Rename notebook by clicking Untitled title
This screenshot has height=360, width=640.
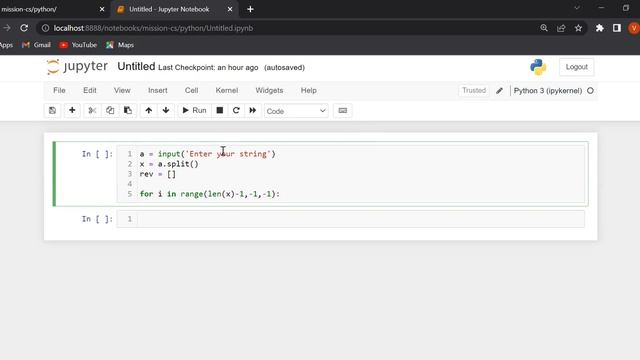click(x=136, y=67)
